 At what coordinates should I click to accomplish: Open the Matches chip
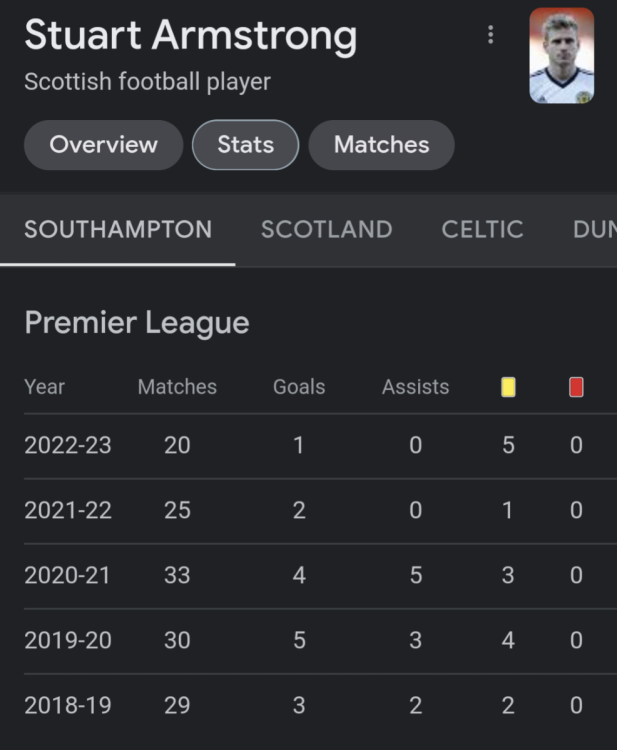381,145
